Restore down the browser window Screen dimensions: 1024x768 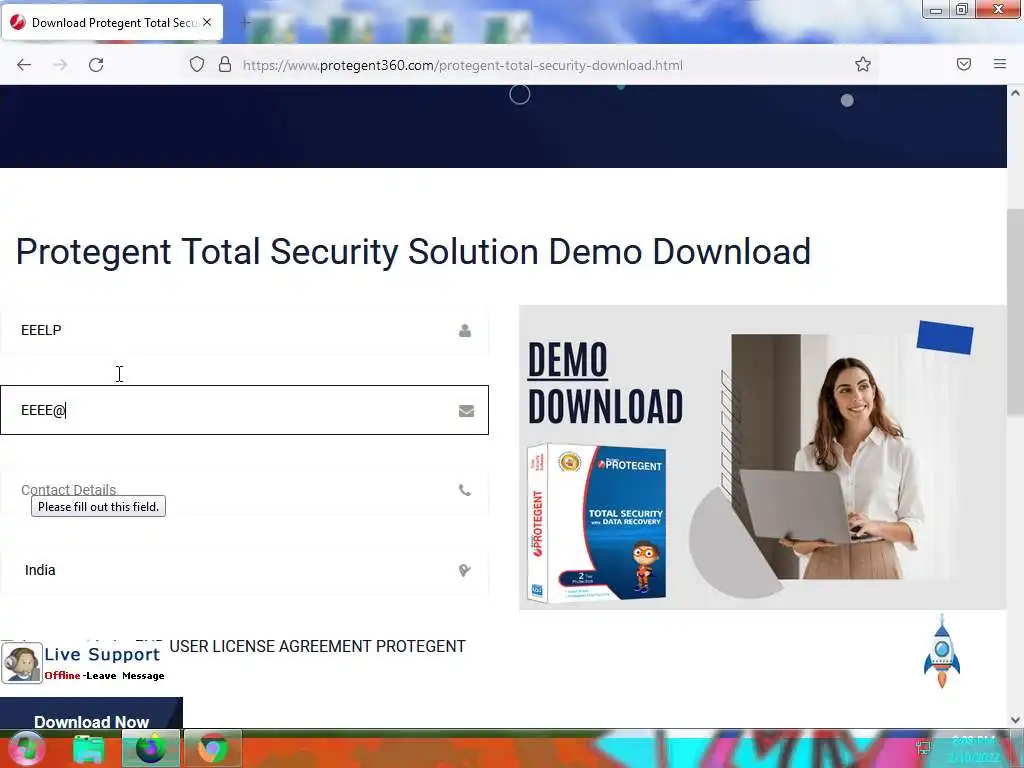point(962,10)
